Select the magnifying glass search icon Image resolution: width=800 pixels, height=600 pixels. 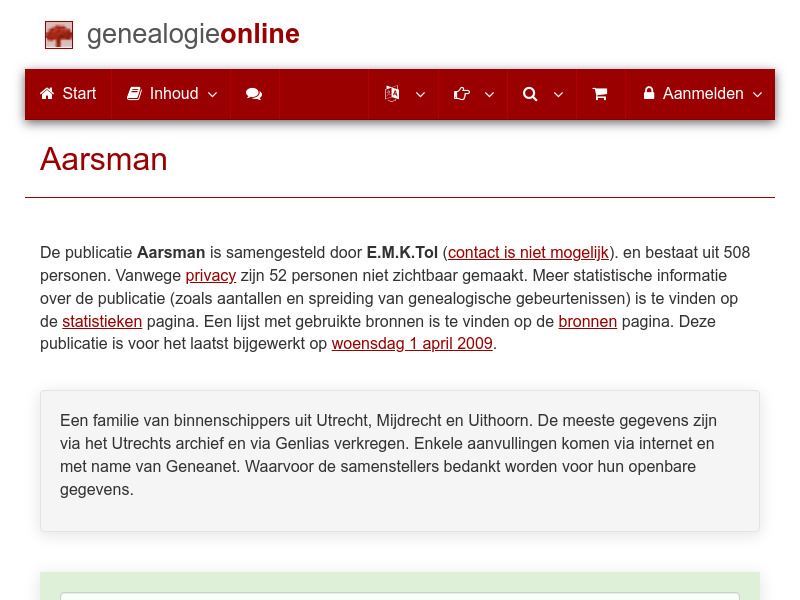tap(530, 94)
